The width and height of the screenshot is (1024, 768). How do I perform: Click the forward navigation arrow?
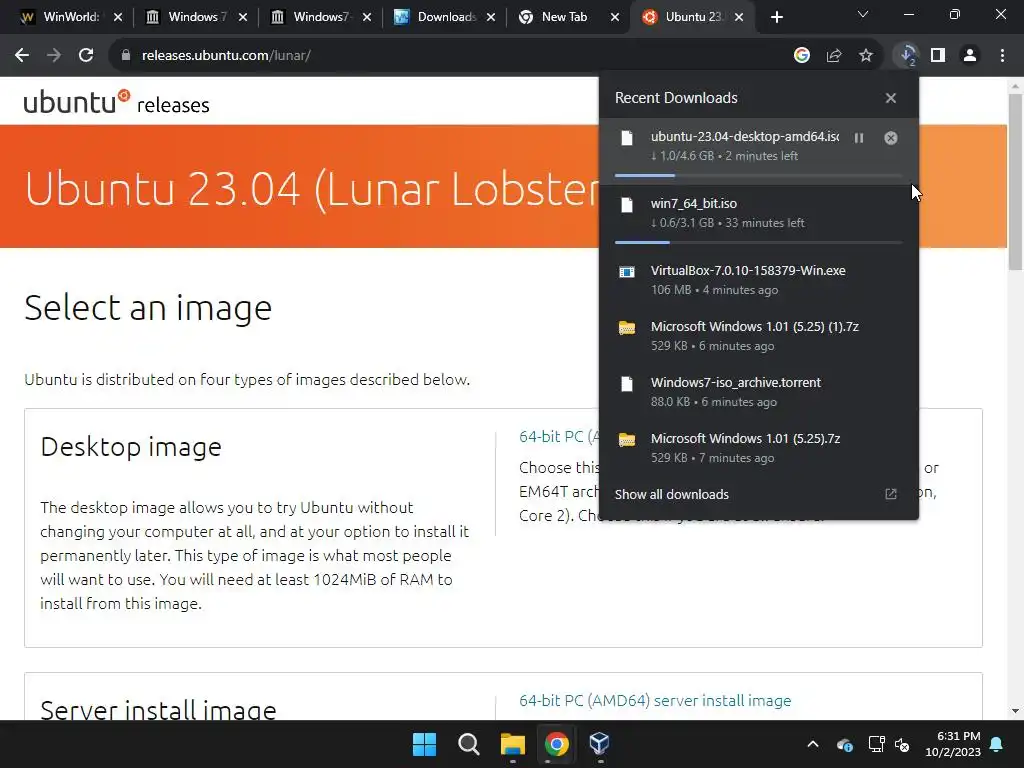tap(54, 56)
